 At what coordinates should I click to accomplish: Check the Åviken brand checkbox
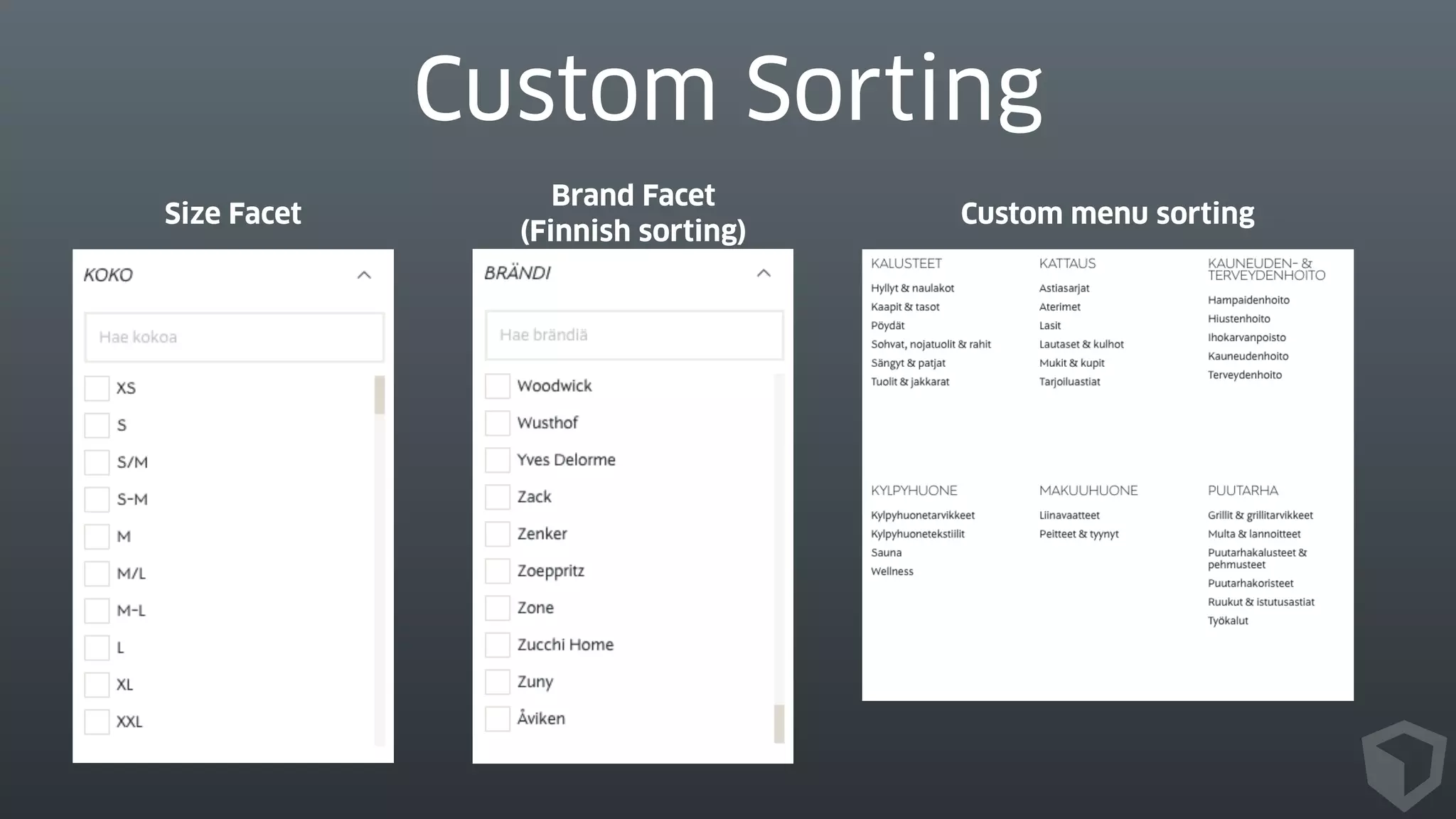tap(498, 719)
